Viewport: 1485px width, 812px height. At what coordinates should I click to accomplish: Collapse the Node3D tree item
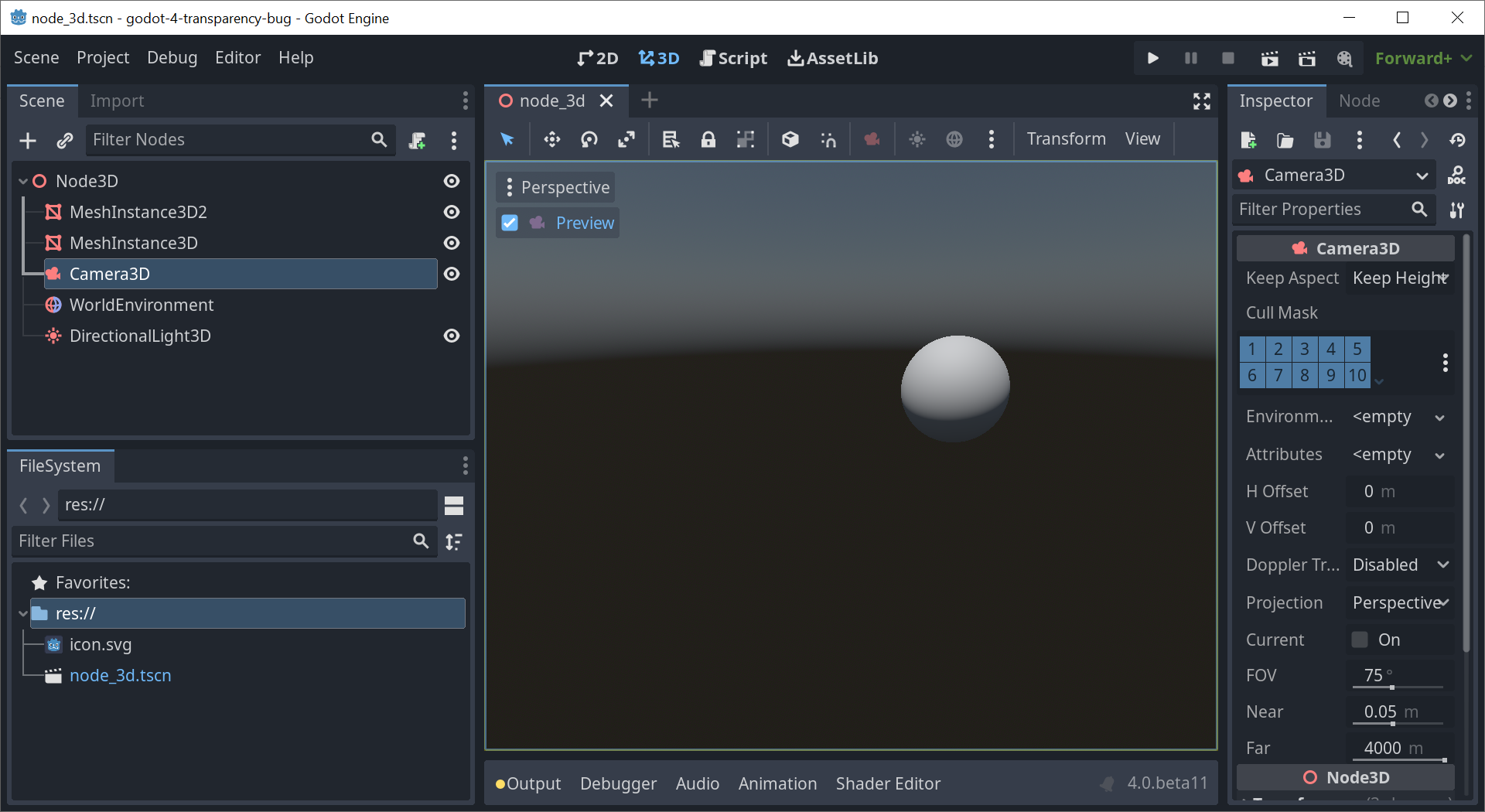22,180
